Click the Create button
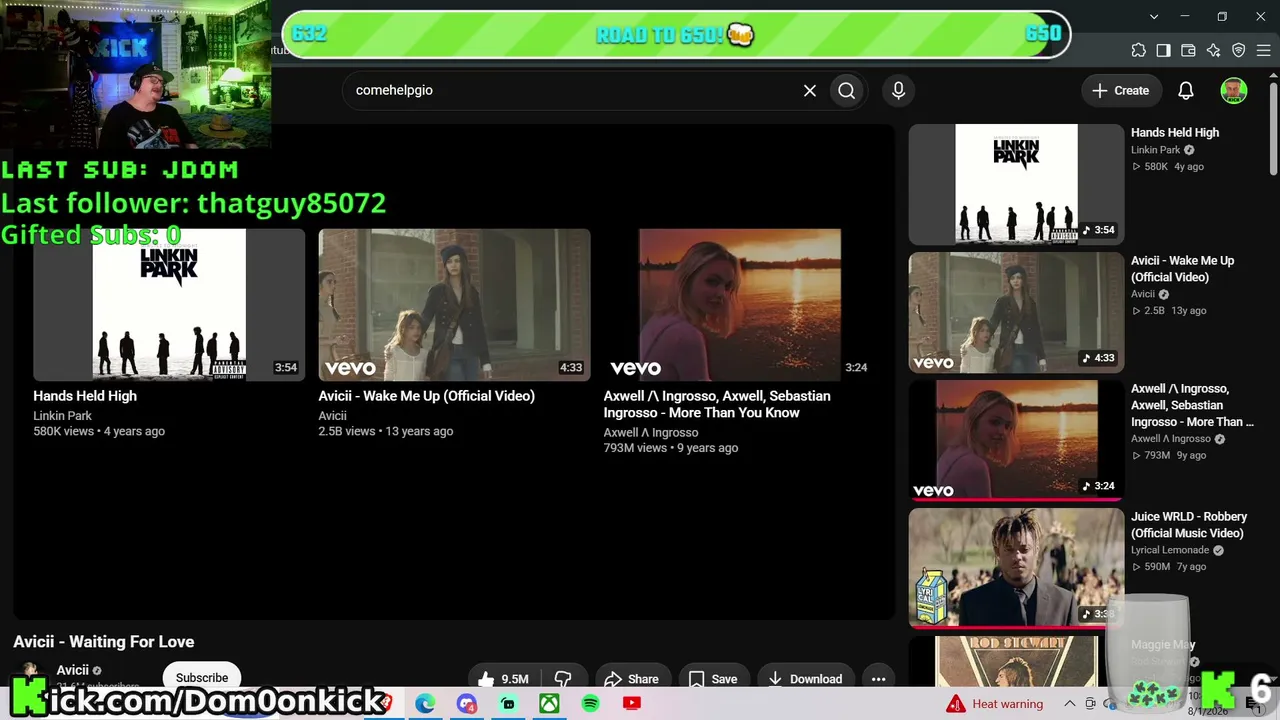This screenshot has width=1280, height=720. tap(1120, 91)
